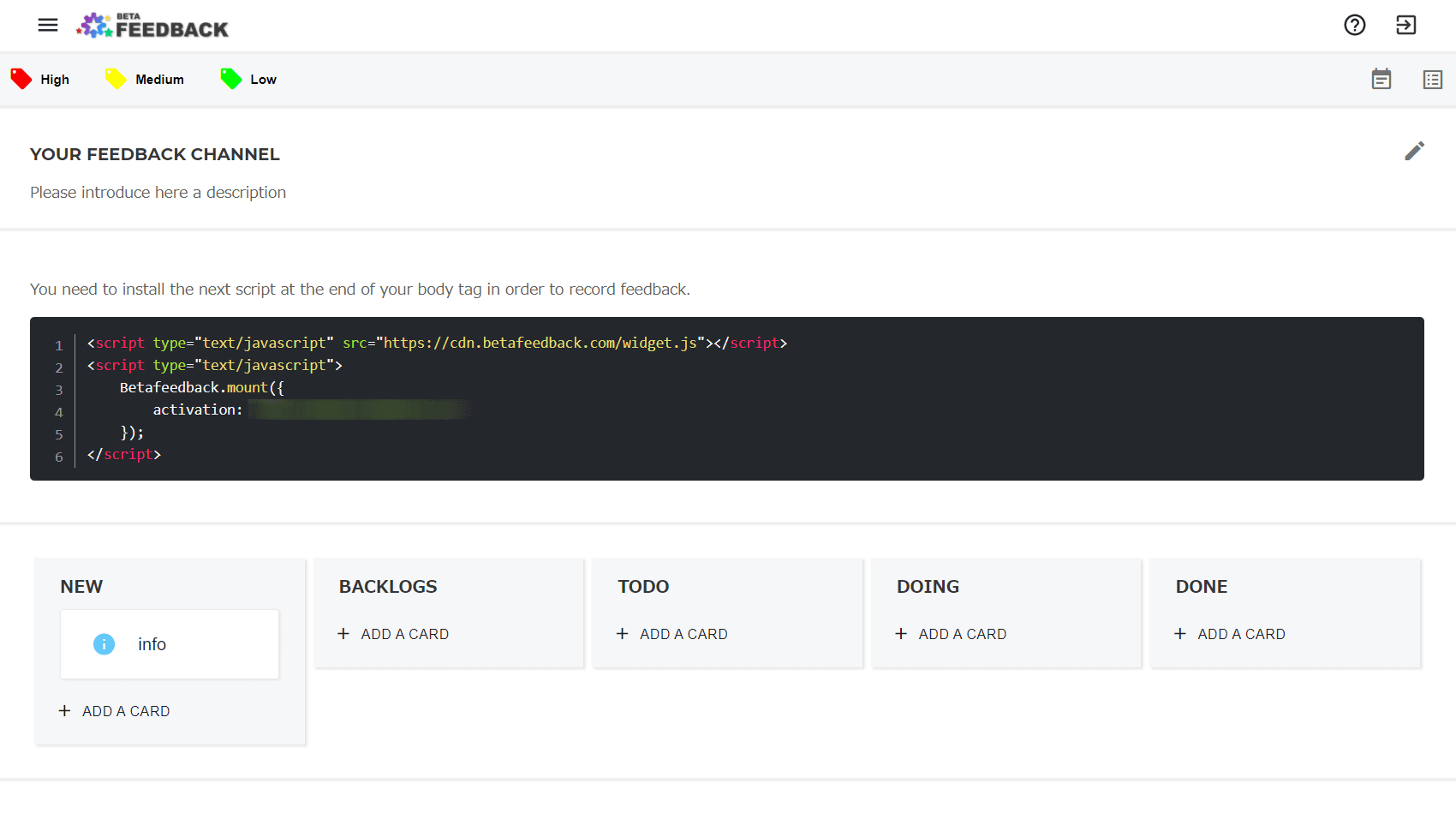Viewport: 1456px width, 819px height.
Task: Add a card to the TODO column
Action: [x=672, y=634]
